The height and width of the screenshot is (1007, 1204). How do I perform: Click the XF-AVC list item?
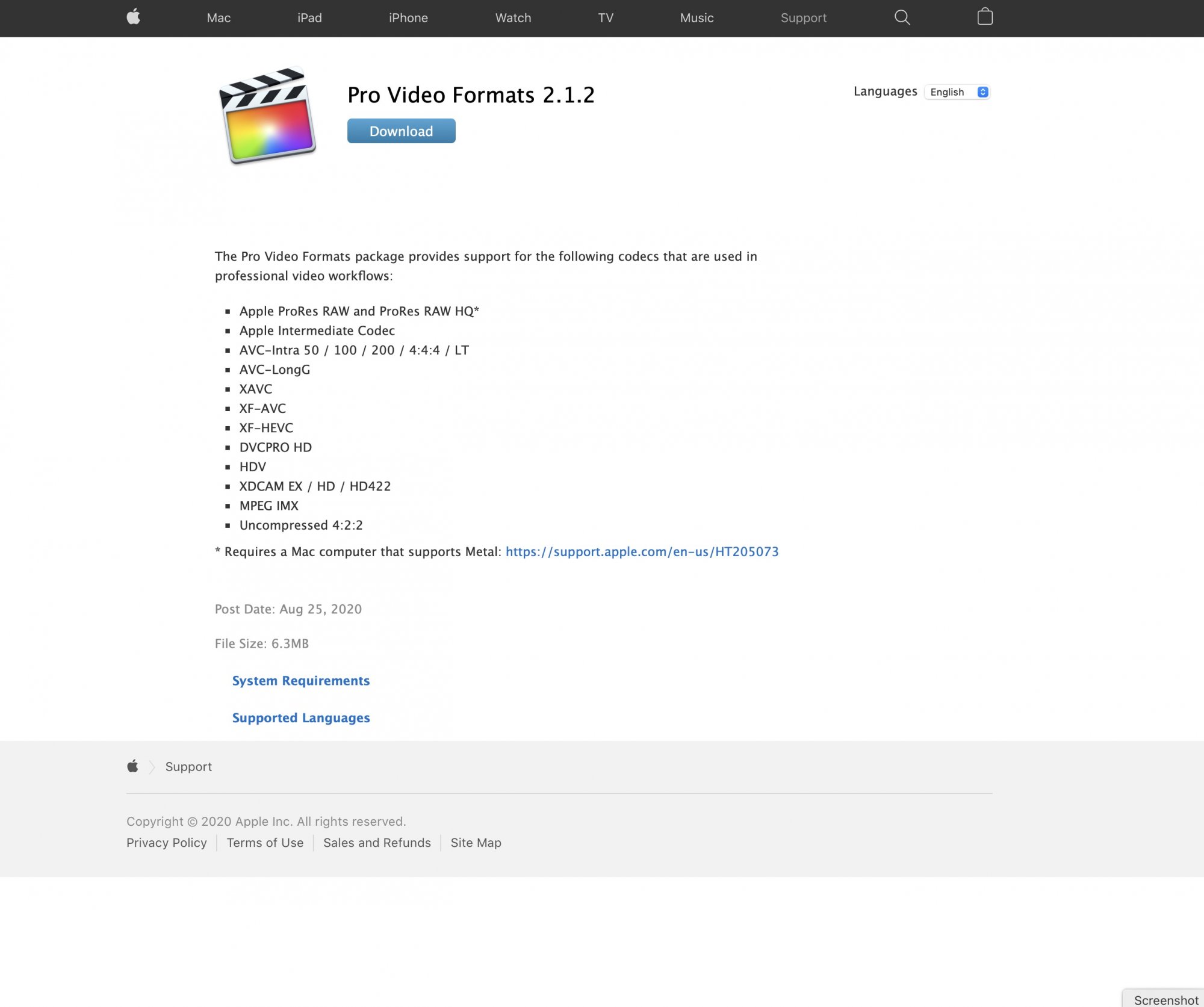(262, 408)
